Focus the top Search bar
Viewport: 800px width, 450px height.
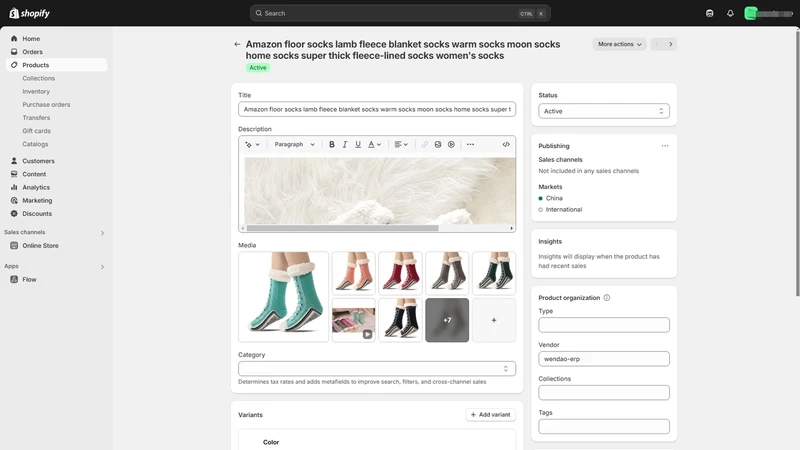pos(400,13)
